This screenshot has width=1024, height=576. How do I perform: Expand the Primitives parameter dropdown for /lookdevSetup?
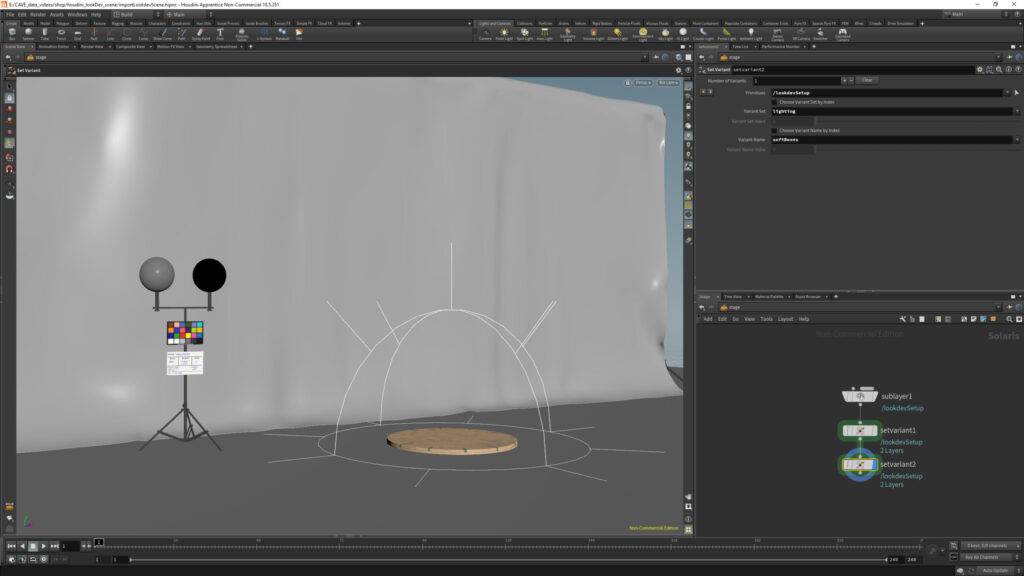click(x=1007, y=92)
